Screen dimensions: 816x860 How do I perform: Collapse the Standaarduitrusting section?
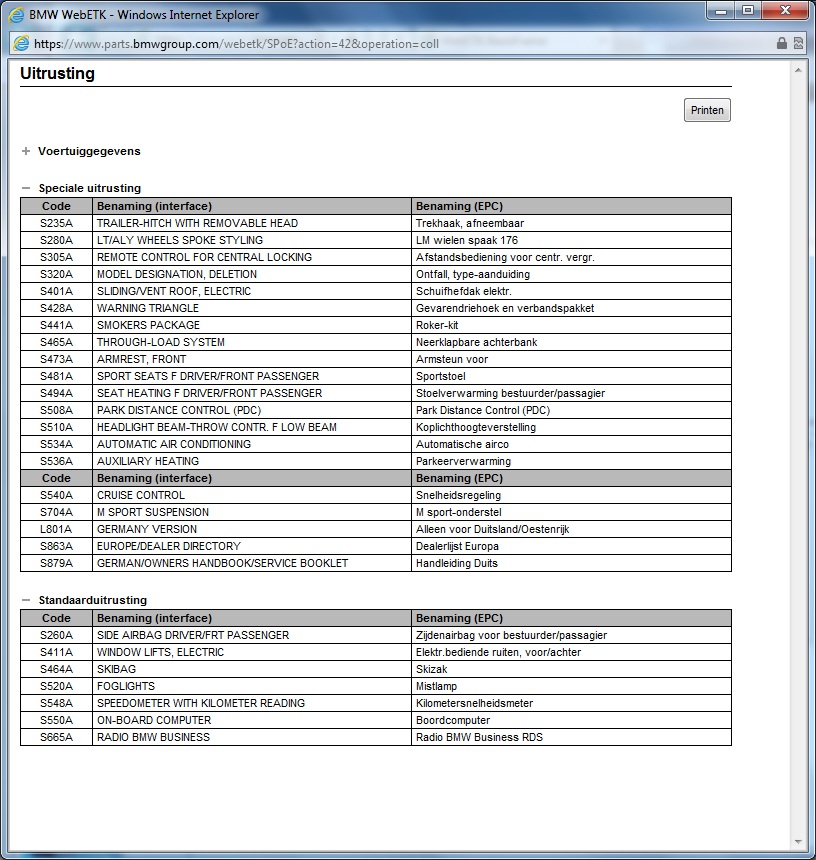point(26,600)
